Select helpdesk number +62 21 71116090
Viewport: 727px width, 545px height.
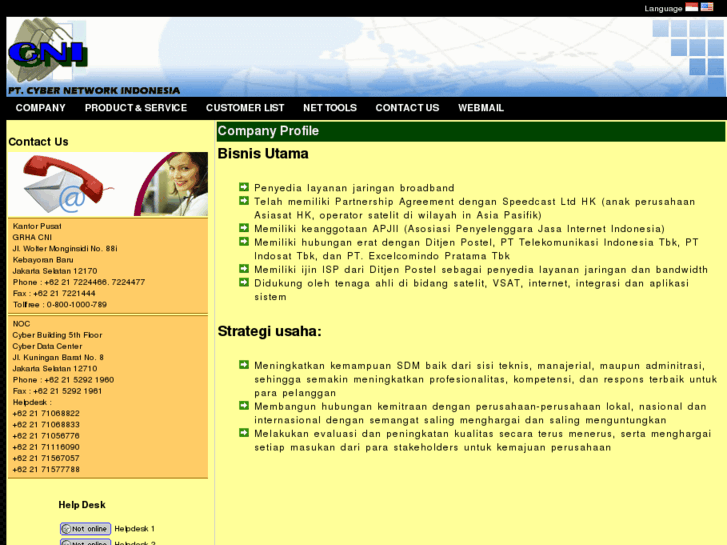point(46,447)
